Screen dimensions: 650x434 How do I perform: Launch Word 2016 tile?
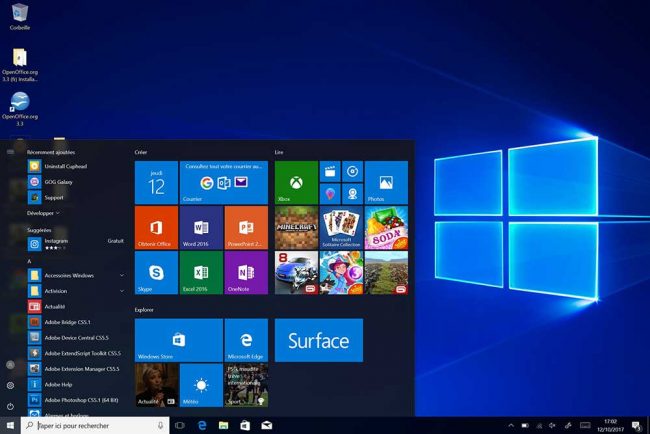tap(201, 228)
